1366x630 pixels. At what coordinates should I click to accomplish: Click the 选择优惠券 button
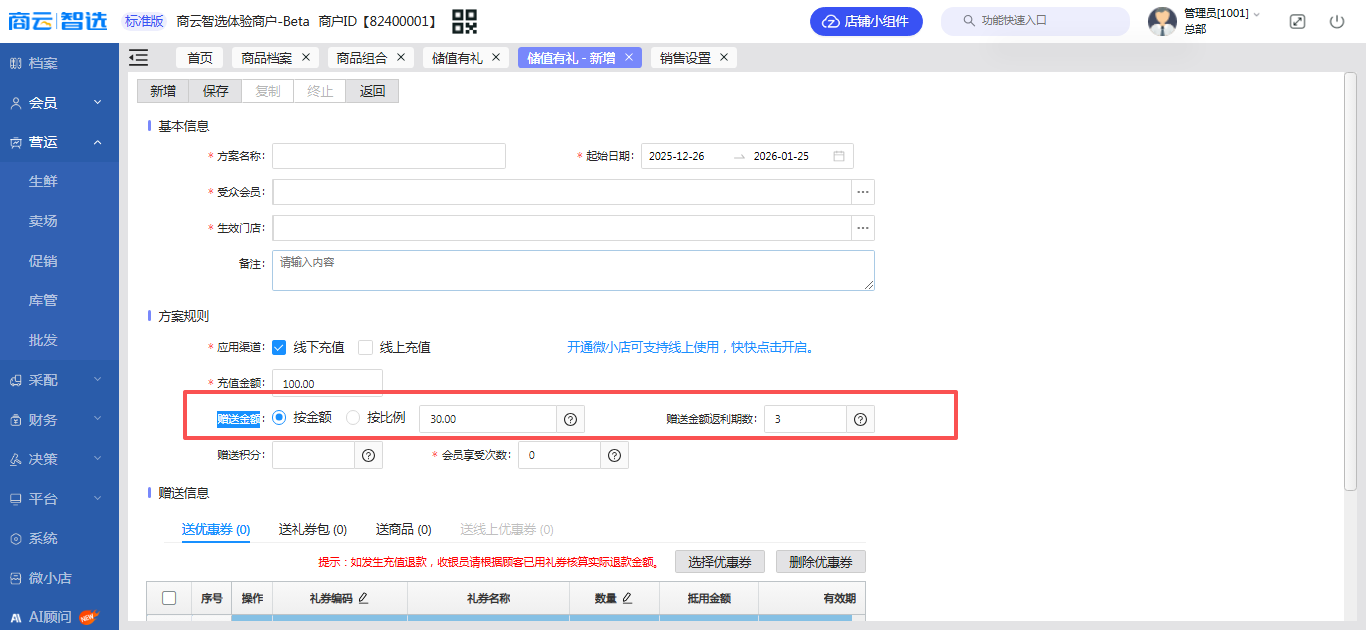pos(720,562)
